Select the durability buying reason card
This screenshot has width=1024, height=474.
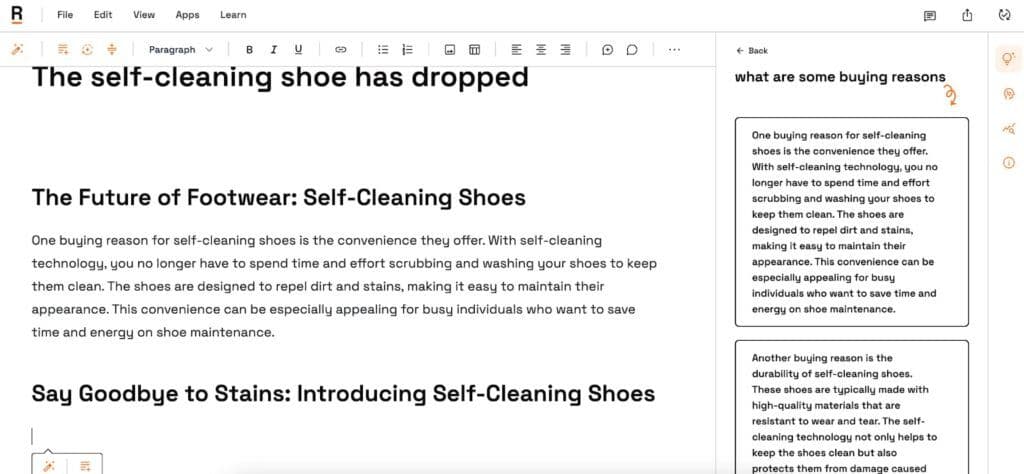click(852, 407)
